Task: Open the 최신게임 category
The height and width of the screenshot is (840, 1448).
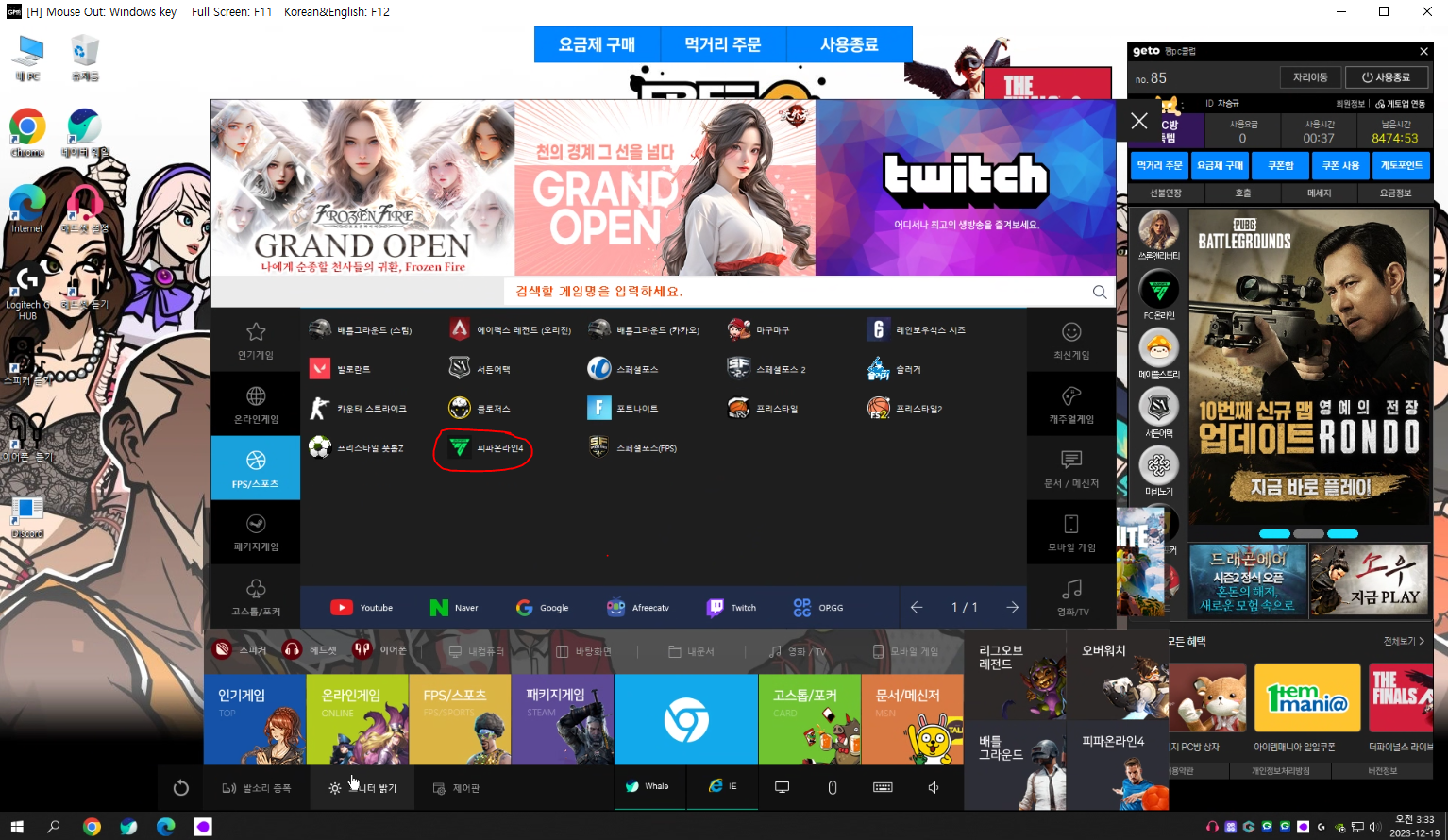Action: coord(1071,340)
